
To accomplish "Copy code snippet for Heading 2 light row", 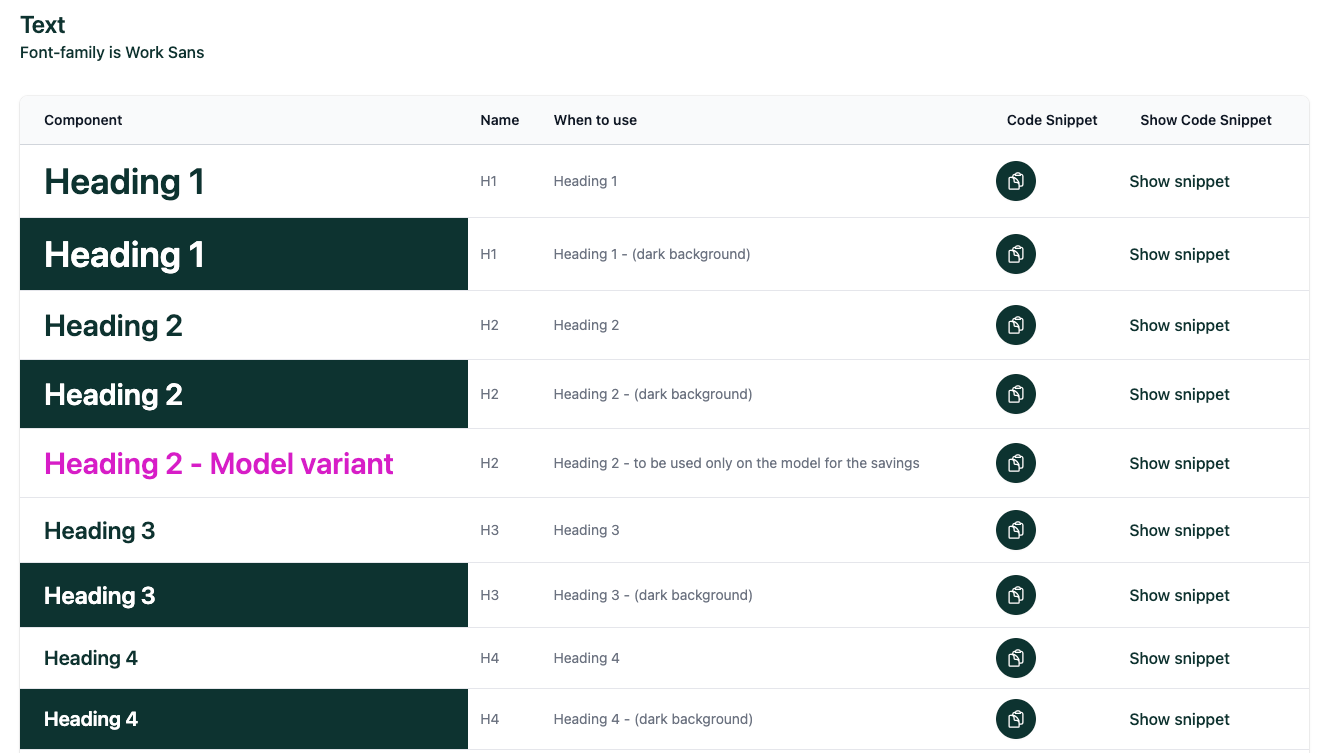I will 1016,325.
